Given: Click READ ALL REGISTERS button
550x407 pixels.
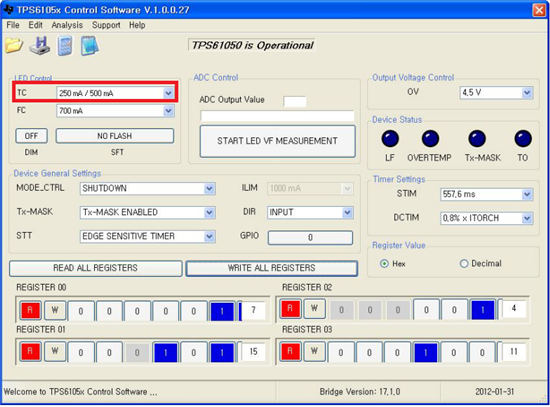Looking at the screenshot, I should pyautogui.click(x=95, y=268).
